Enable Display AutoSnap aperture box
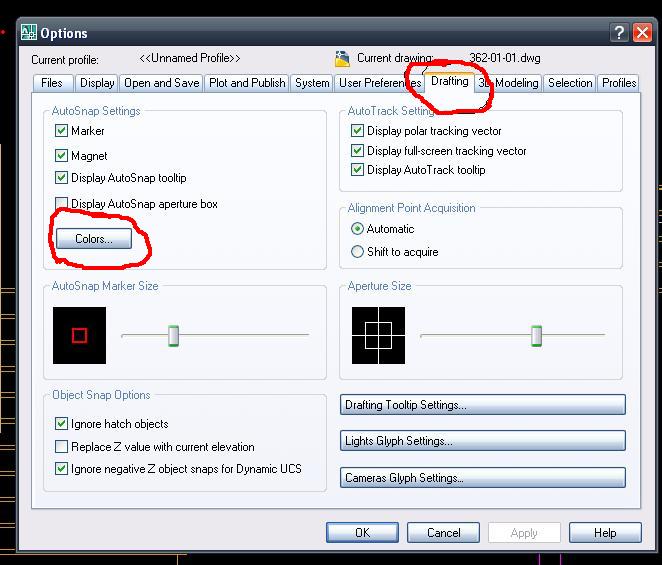 (61, 203)
